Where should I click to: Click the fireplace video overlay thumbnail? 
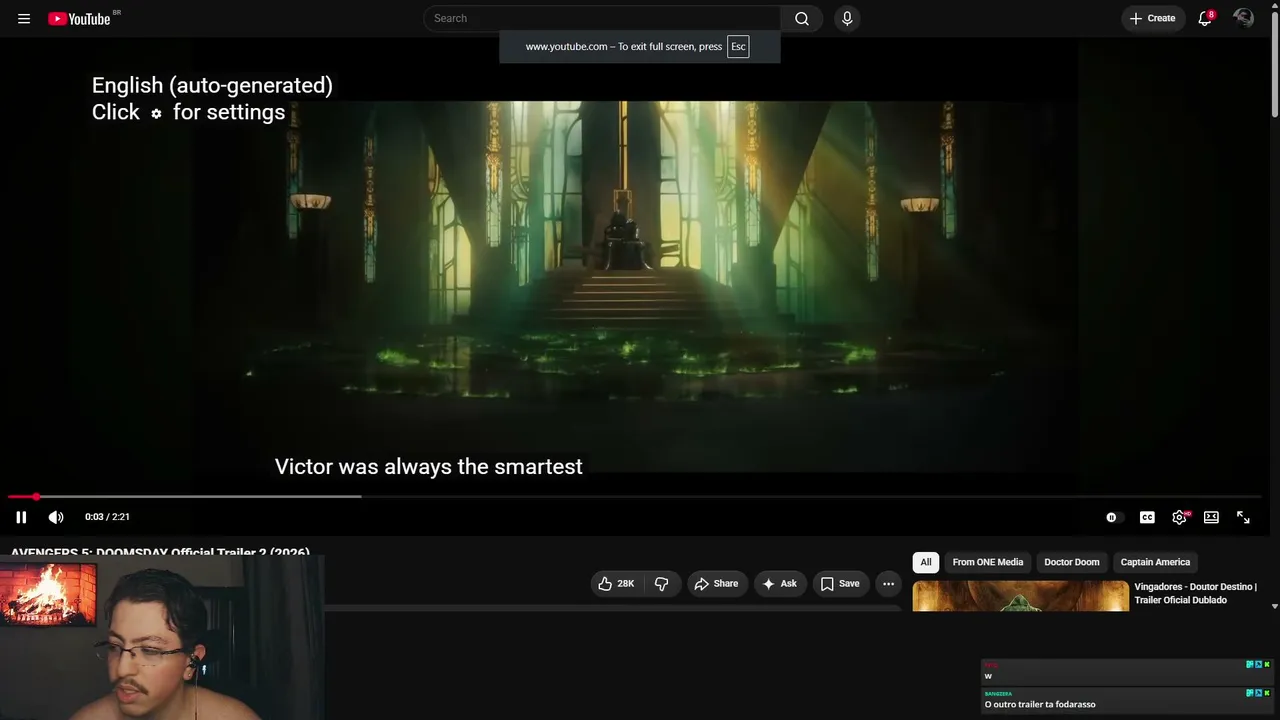(48, 594)
